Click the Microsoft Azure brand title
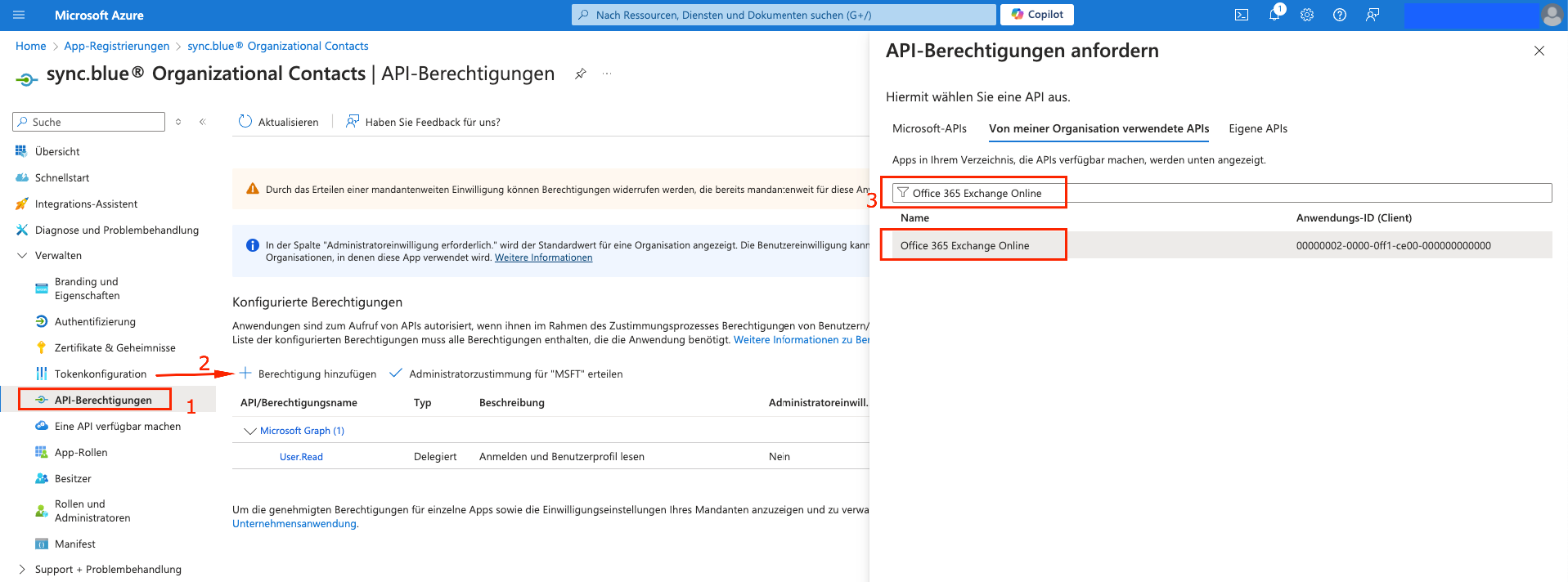 click(x=99, y=15)
